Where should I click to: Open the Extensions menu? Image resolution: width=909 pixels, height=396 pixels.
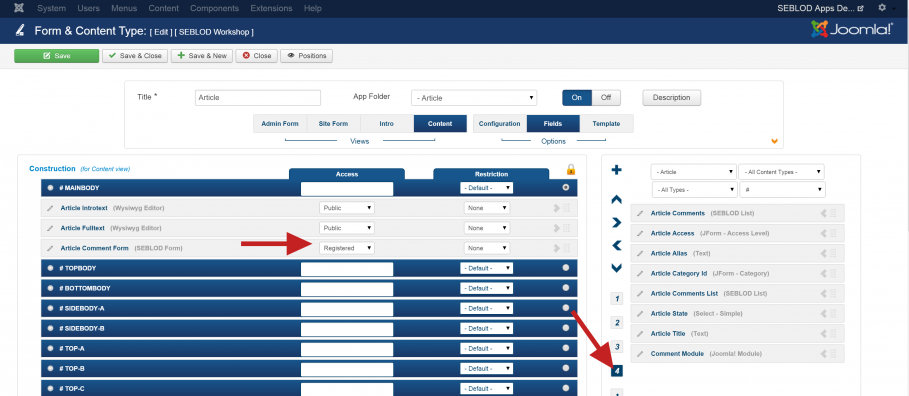[271, 8]
